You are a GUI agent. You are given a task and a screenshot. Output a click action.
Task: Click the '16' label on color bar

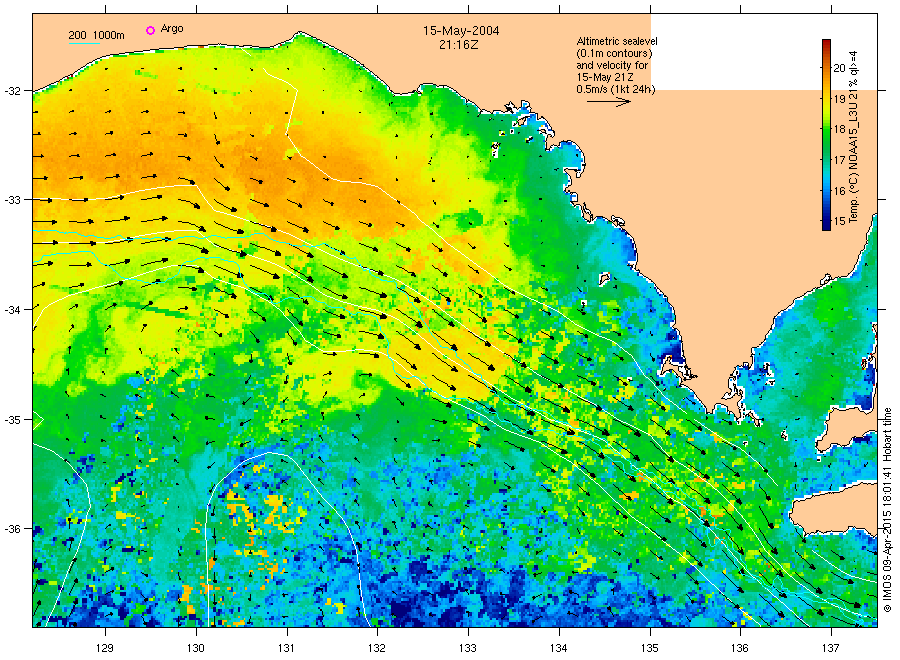coord(839,191)
